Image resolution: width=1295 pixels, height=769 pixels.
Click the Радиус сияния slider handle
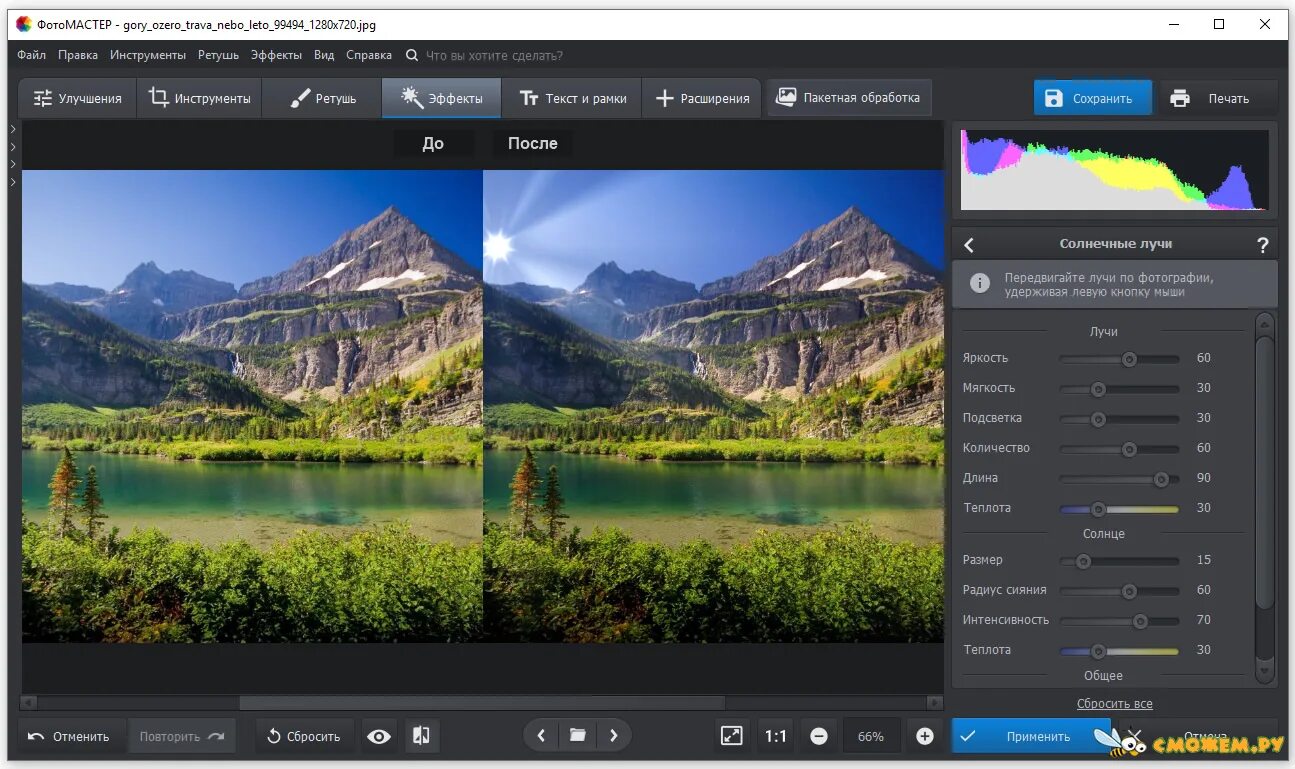point(1129,590)
